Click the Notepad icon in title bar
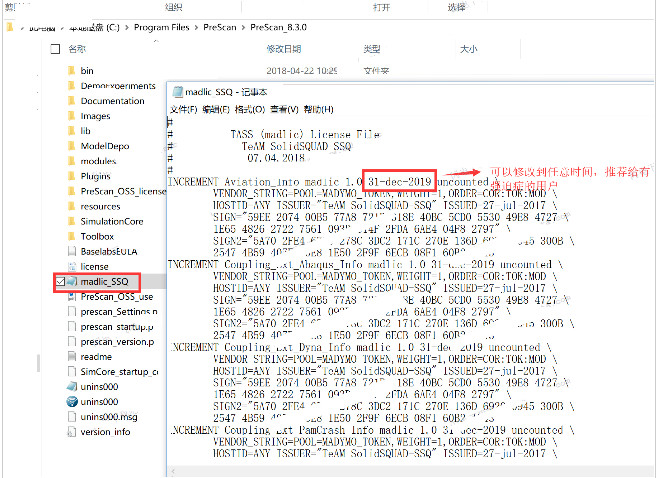658x478 pixels. (x=176, y=91)
